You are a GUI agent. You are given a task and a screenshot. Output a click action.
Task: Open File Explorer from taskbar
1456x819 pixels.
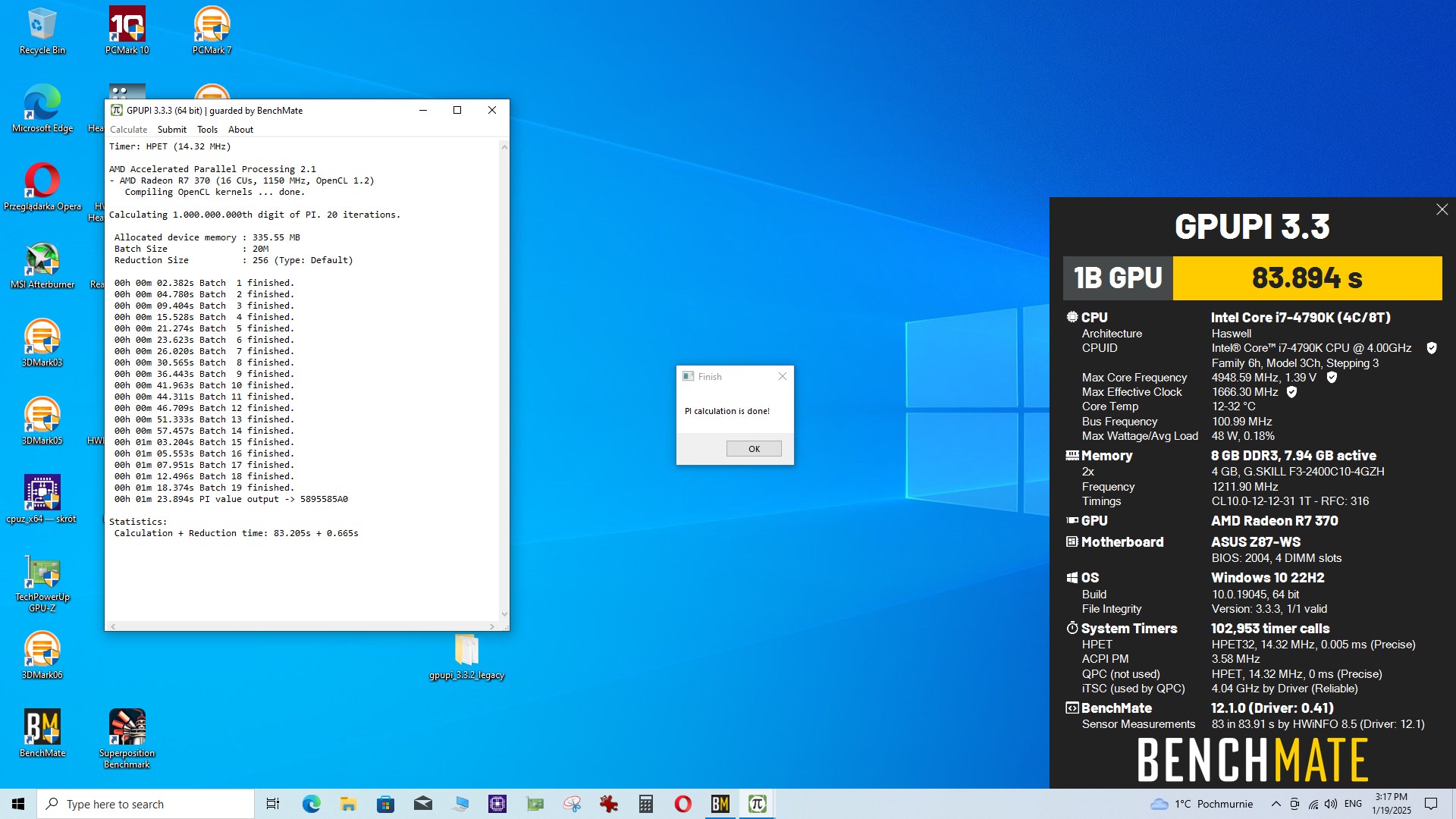(x=348, y=804)
